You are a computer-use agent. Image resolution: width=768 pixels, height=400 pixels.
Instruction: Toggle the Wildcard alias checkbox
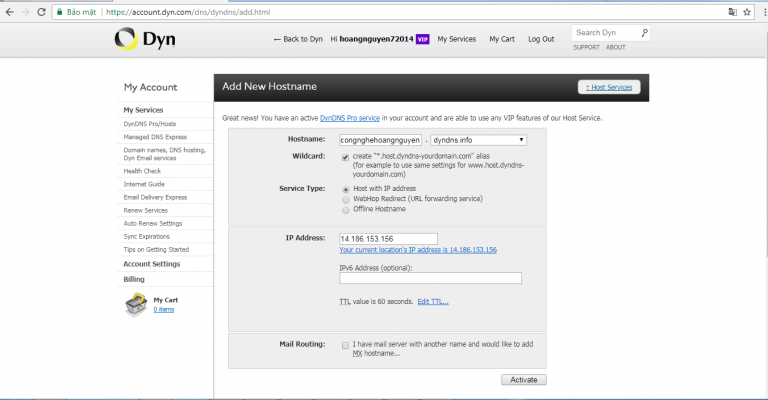pos(345,157)
